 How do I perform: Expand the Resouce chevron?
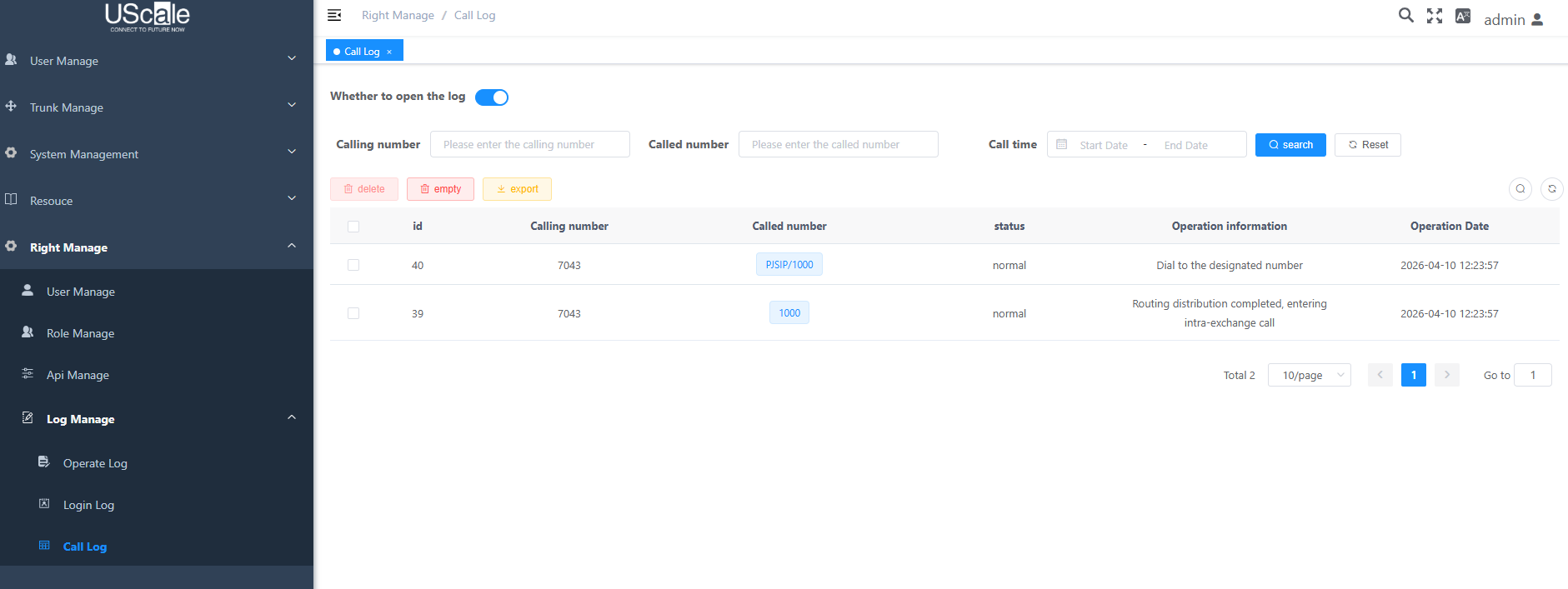292,198
